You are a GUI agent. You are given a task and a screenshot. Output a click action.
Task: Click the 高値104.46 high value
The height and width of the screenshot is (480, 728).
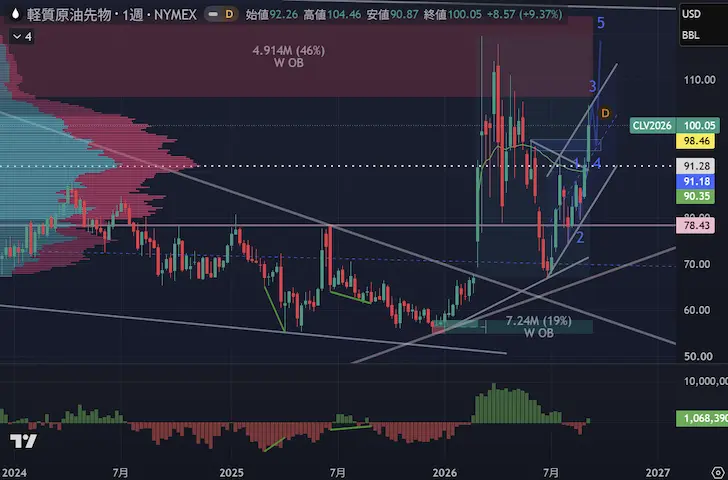pyautogui.click(x=332, y=14)
